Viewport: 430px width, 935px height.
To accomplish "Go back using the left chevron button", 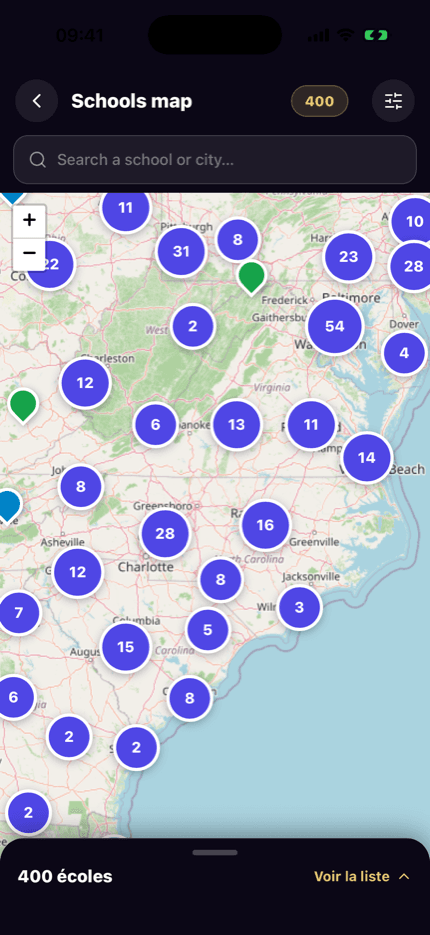I will (36, 101).
